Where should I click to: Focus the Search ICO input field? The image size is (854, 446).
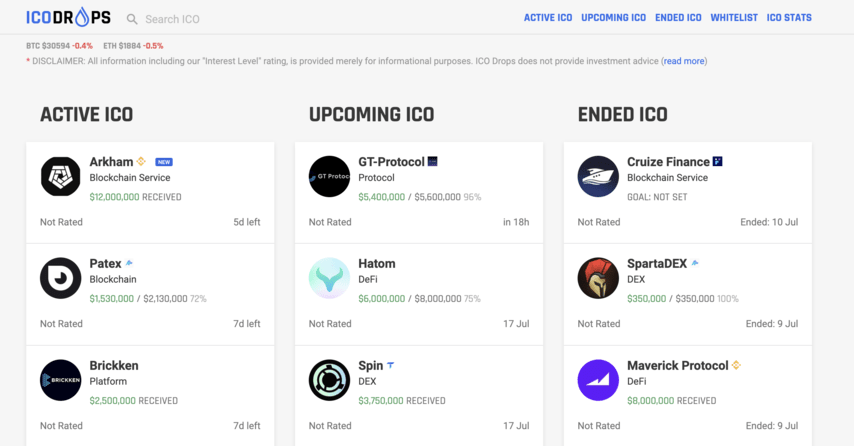tap(218, 19)
